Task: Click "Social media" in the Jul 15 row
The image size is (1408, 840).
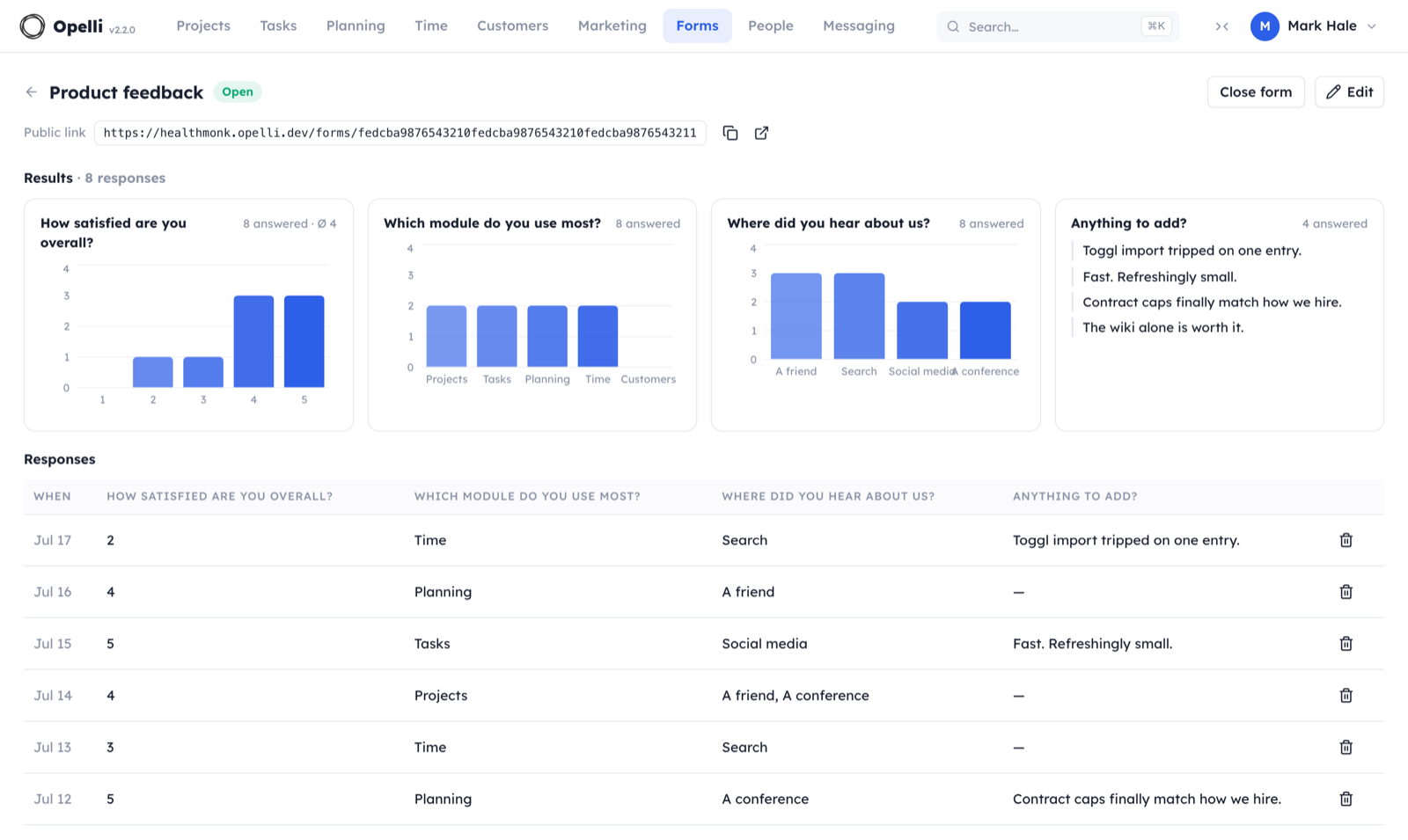Action: 765,644
